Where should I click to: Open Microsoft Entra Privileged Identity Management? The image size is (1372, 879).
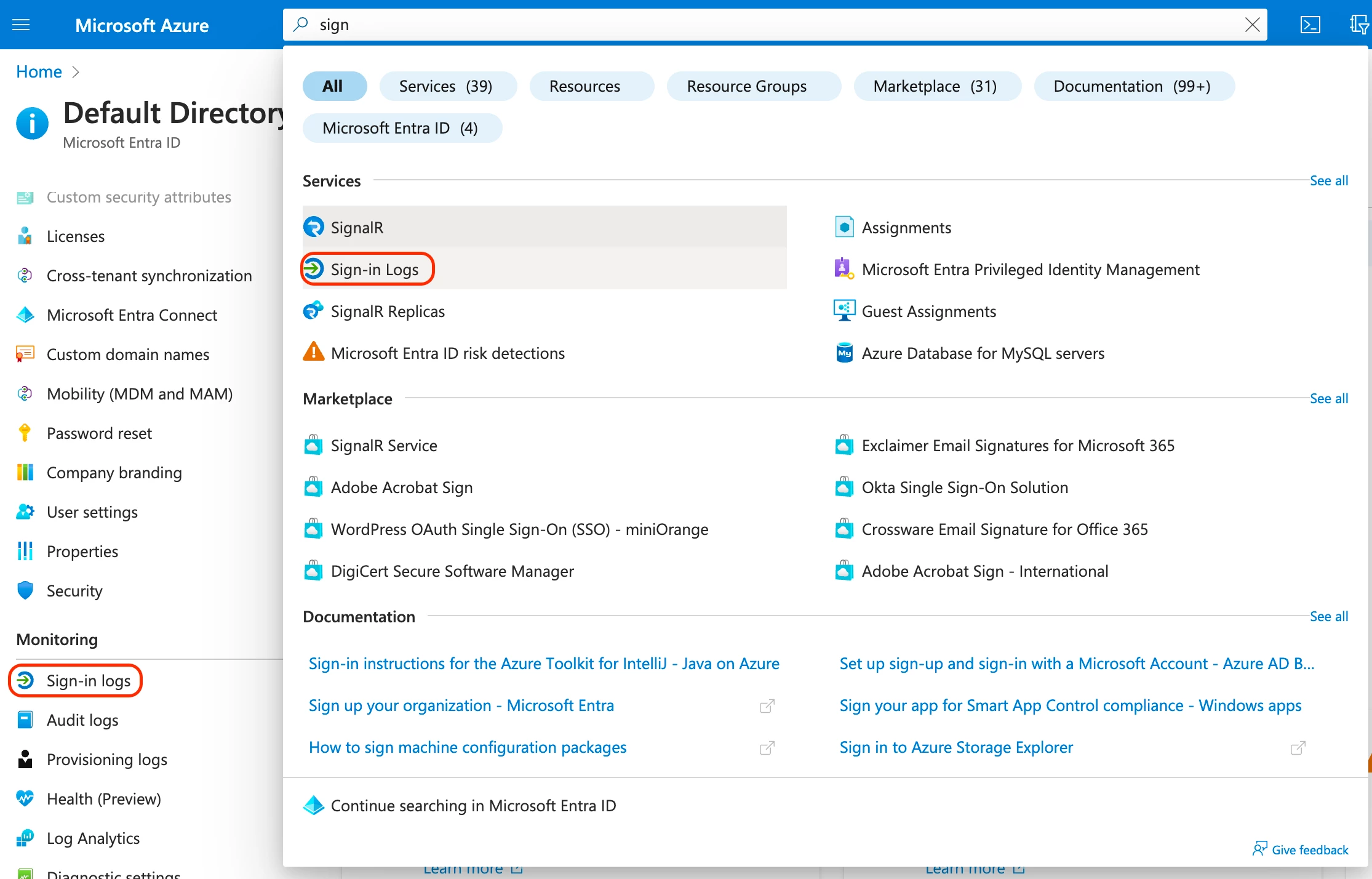1030,270
